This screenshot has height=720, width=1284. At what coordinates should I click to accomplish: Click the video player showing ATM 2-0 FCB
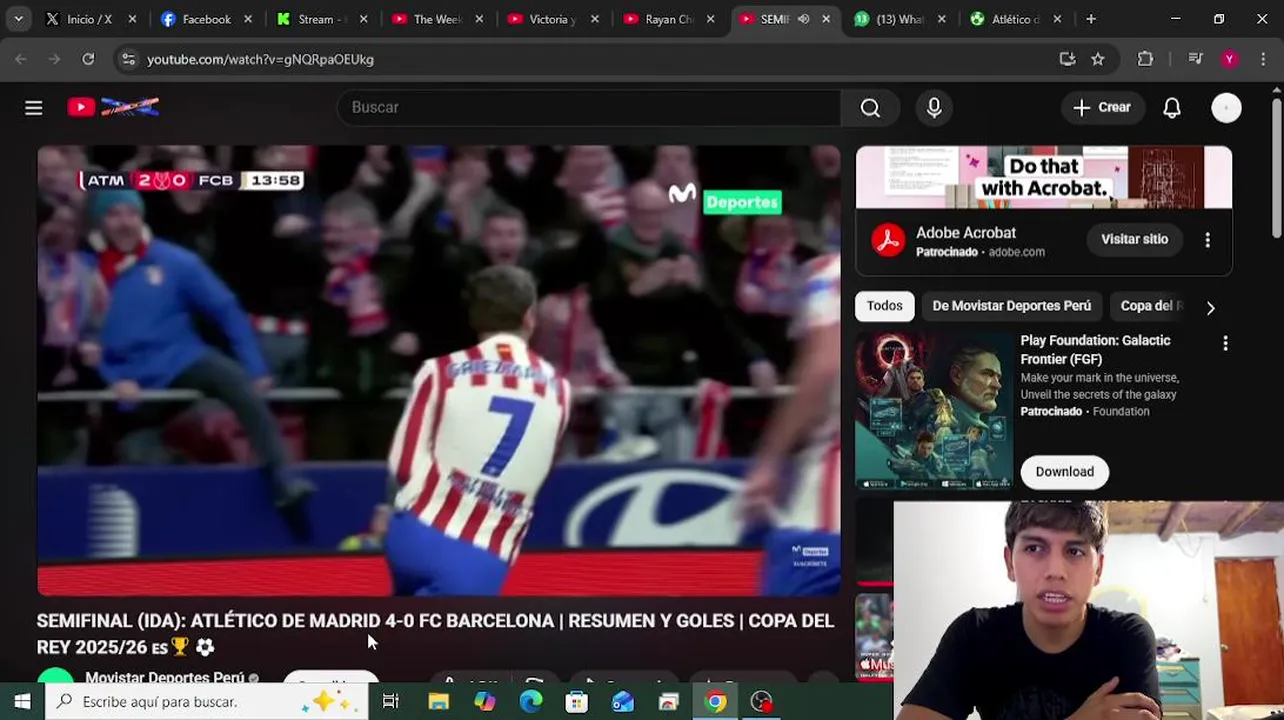point(439,370)
